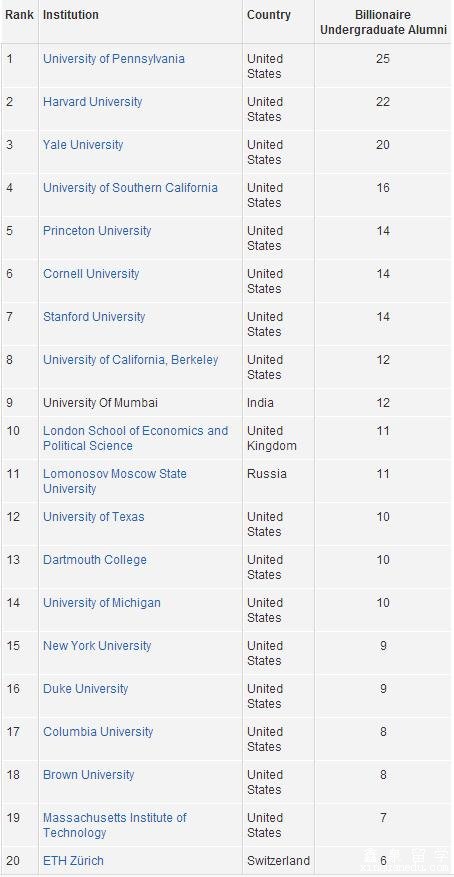
Task: Click the New York University link
Action: pos(97,647)
